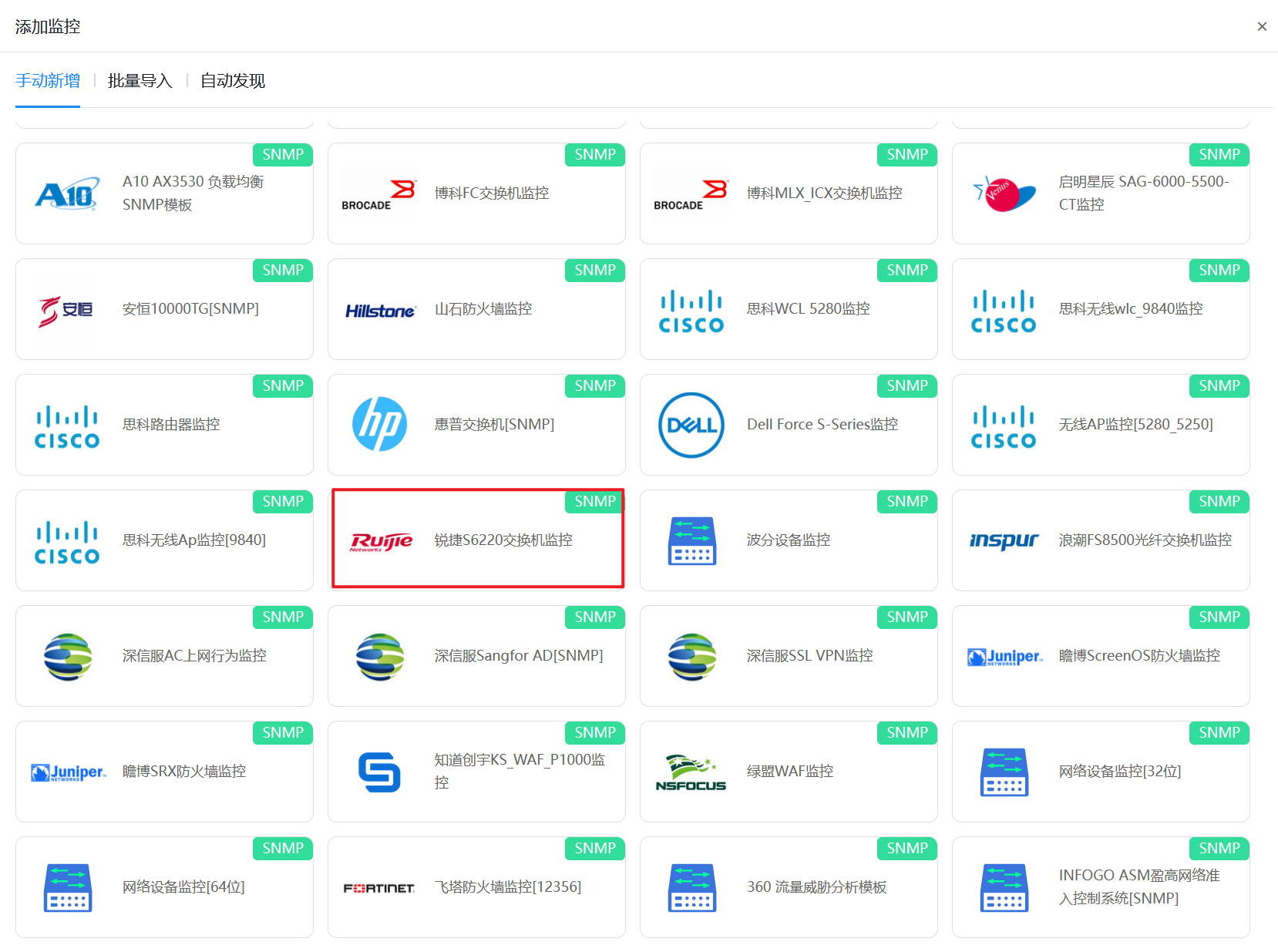Select 无线AP监控[5280_5250] template

click(x=1101, y=425)
